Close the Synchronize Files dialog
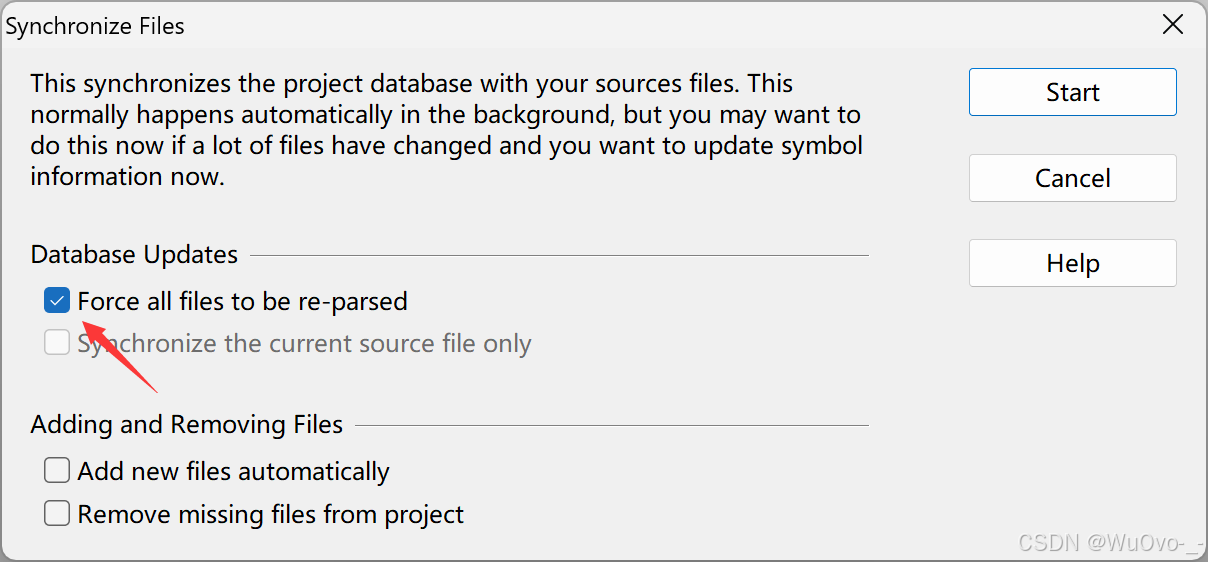 [x=1172, y=26]
